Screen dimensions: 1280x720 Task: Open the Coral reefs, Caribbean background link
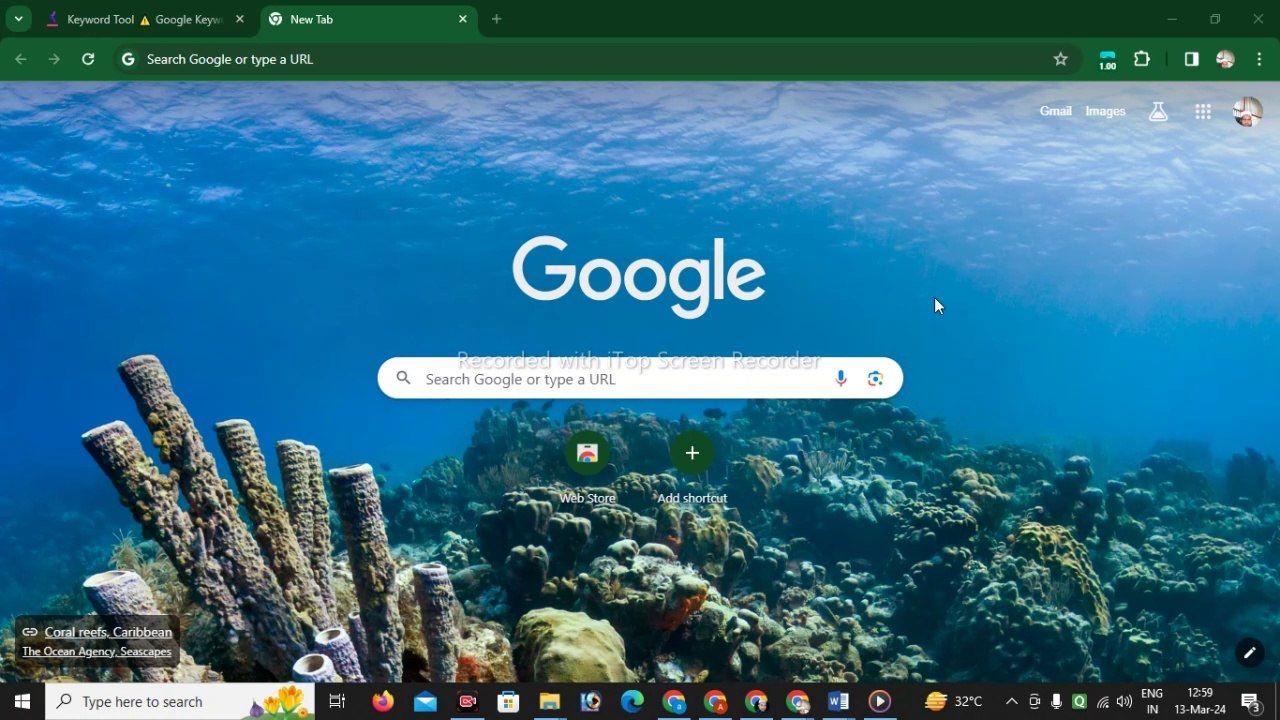pos(108,632)
